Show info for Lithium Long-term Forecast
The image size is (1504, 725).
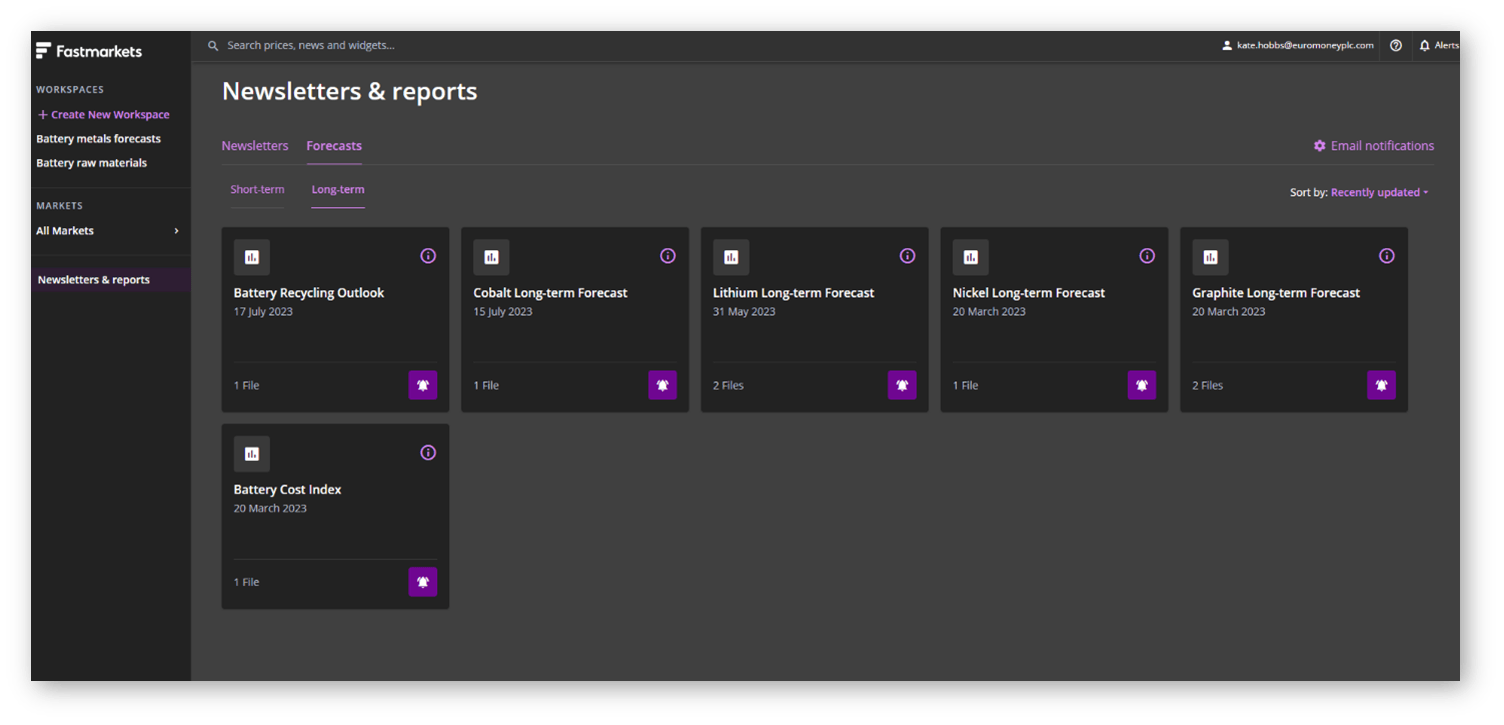point(907,256)
